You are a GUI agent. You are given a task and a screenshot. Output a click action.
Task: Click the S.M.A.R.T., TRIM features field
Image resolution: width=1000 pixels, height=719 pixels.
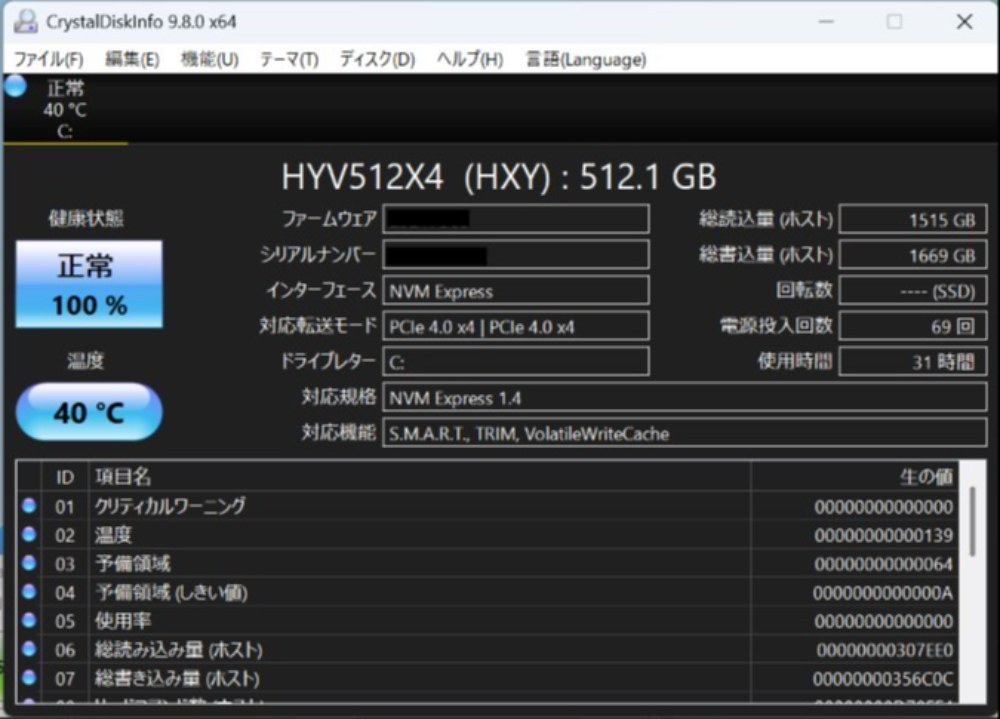[x=684, y=433]
